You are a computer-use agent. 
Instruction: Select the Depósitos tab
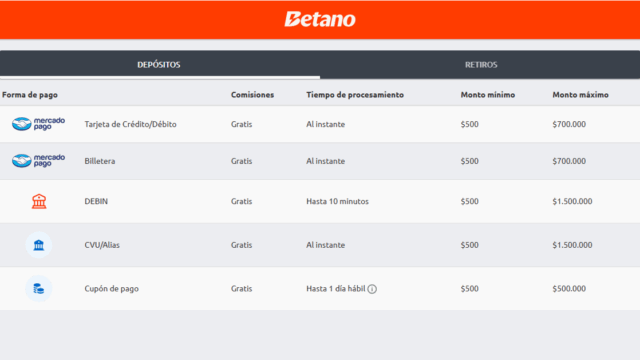coord(159,64)
